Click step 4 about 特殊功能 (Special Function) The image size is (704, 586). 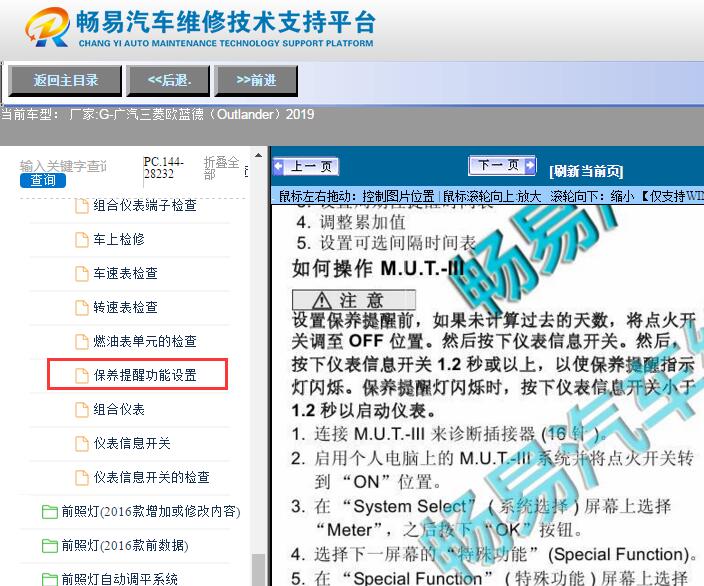(493, 554)
